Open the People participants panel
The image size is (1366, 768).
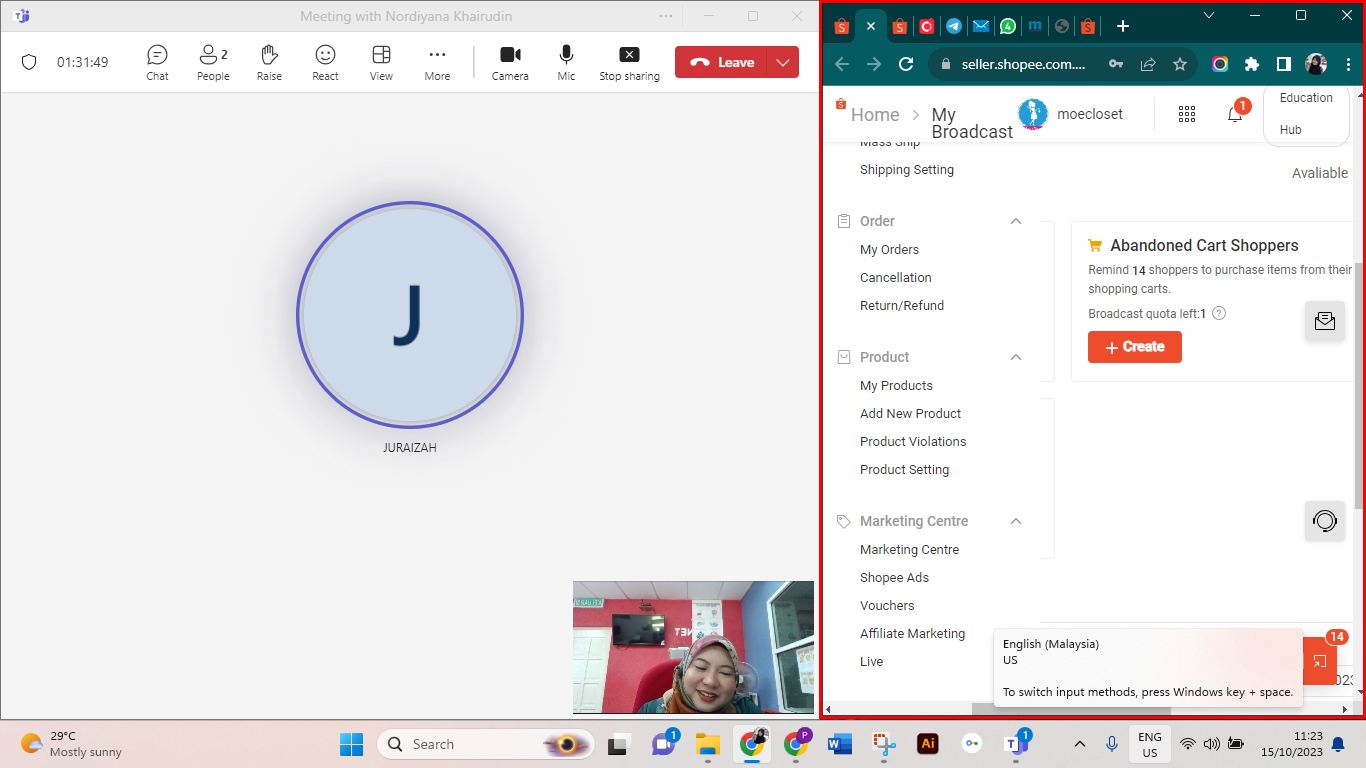point(213,62)
